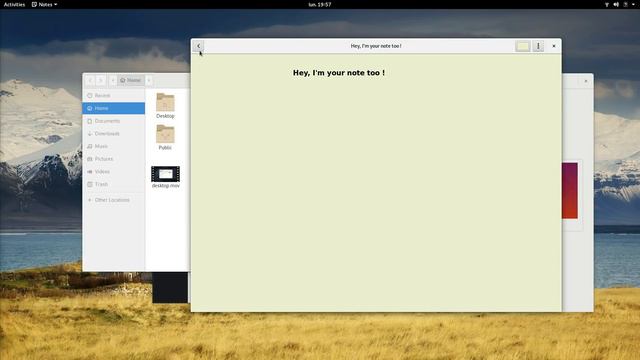This screenshot has height=360, width=640.
Task: Go back to the notes list
Action: point(198,46)
